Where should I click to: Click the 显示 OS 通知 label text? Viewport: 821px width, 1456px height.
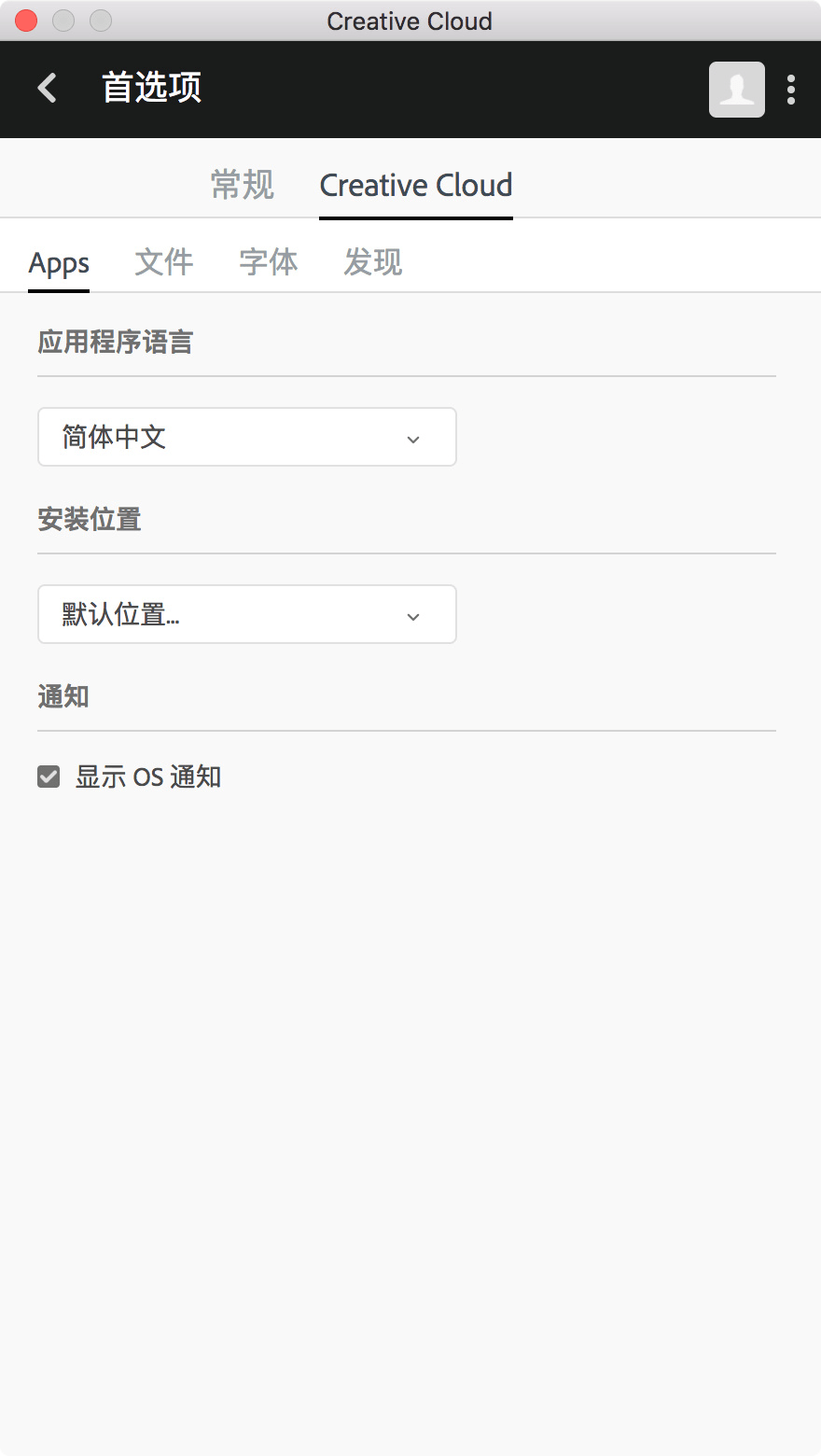point(148,777)
